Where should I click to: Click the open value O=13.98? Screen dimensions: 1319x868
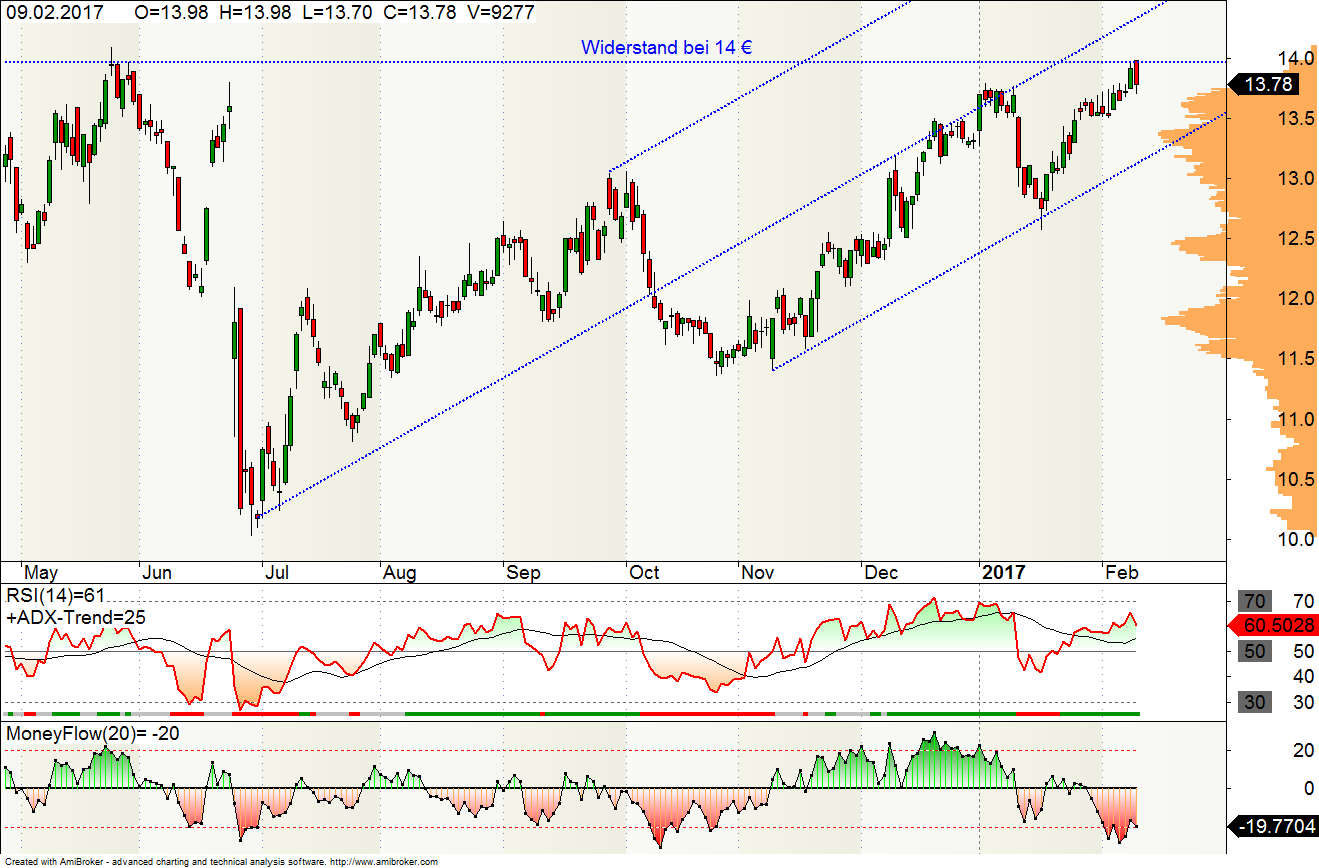point(171,12)
